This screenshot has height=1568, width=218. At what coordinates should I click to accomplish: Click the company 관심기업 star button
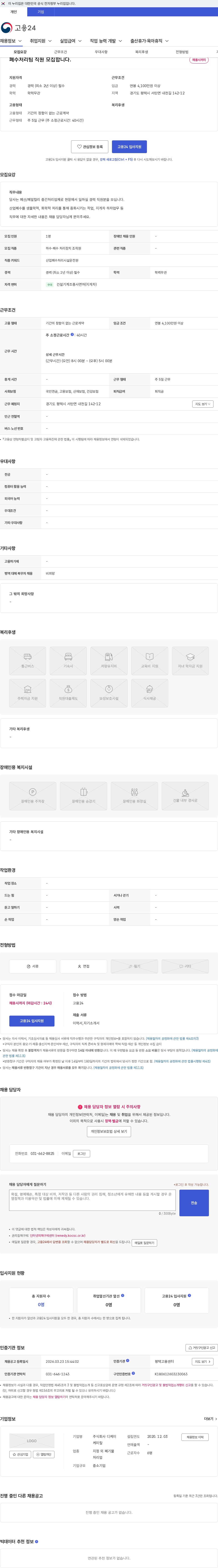(x=20, y=1454)
